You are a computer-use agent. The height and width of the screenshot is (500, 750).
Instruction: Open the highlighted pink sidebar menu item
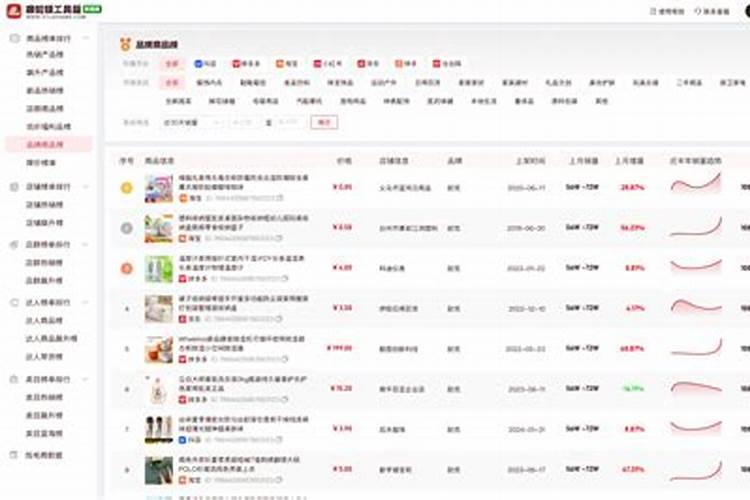(49, 144)
